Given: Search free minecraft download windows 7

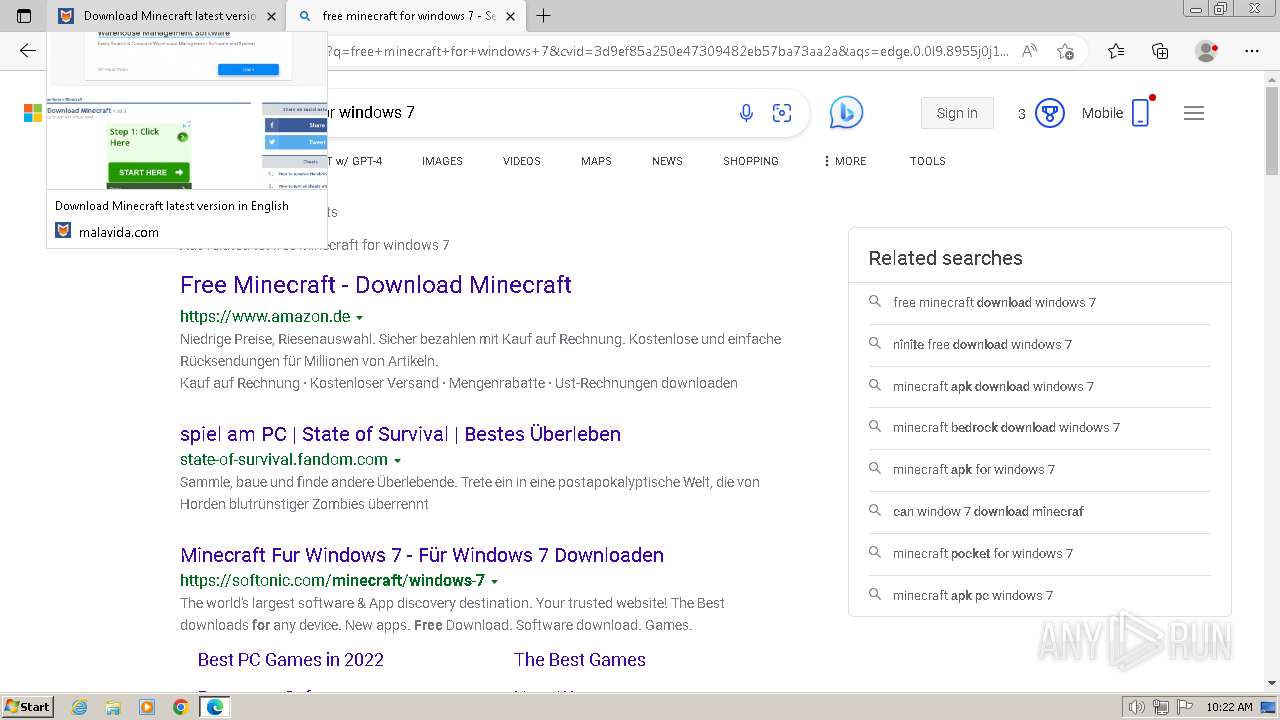Looking at the screenshot, I should coord(1040,302).
